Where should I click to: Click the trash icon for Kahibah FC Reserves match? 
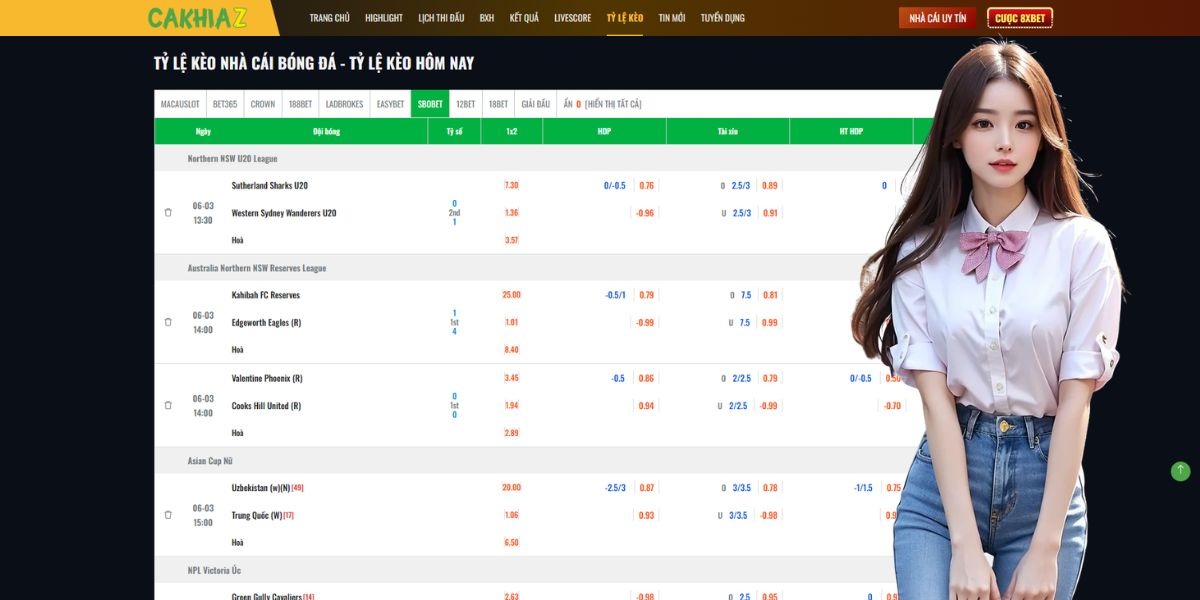pyautogui.click(x=168, y=322)
